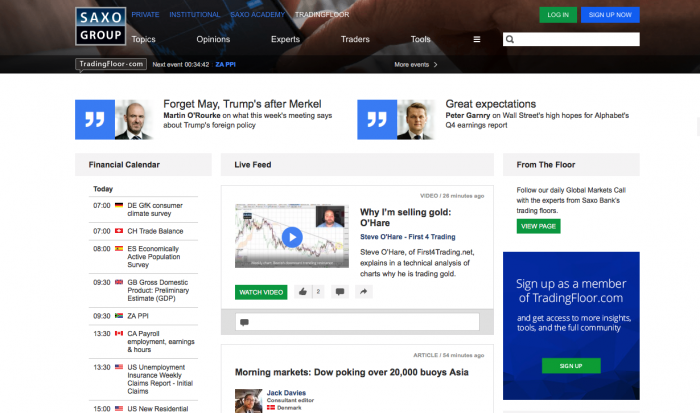Viewport: 700px width, 413px height.
Task: Click the comment bubble icon on video
Action: 340,292
